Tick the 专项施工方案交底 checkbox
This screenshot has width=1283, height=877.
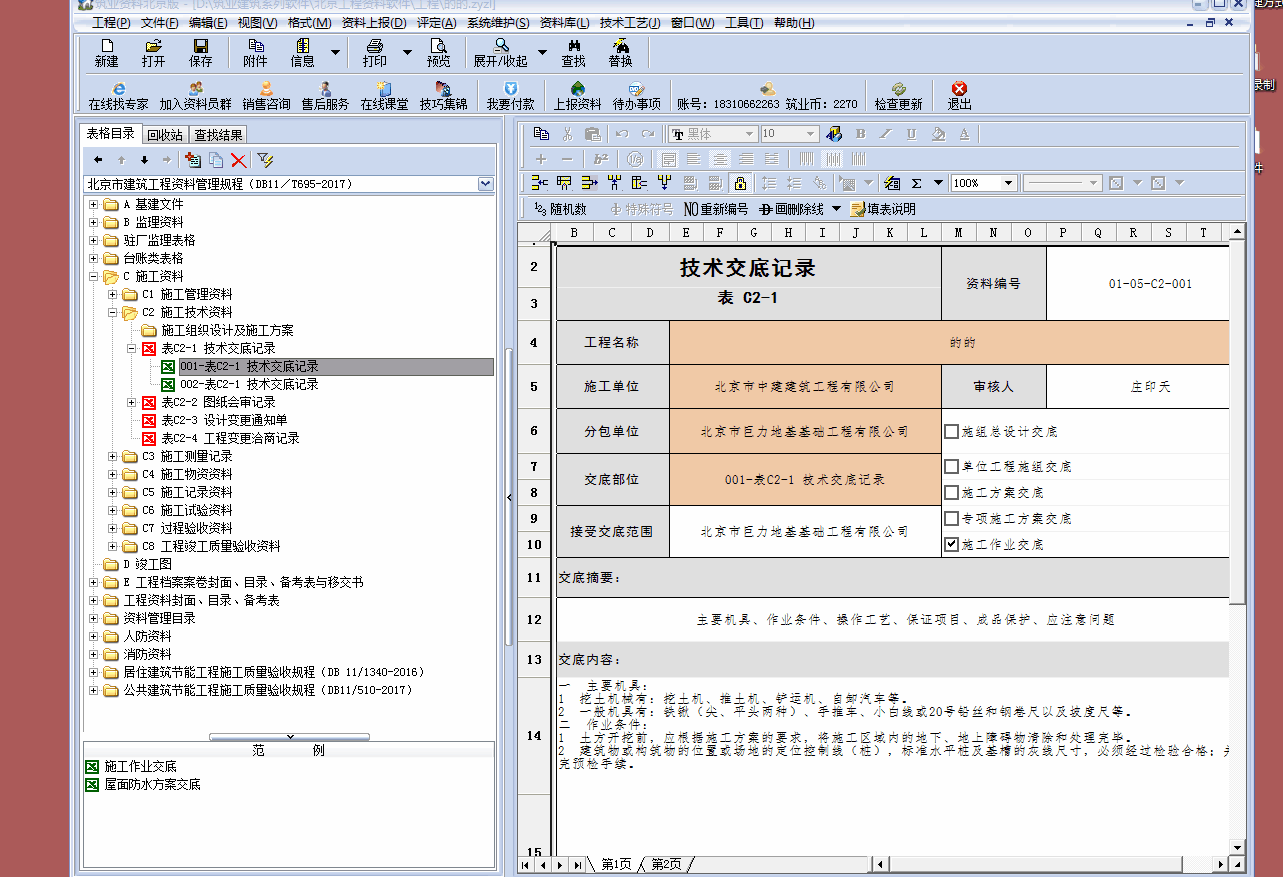(x=952, y=519)
